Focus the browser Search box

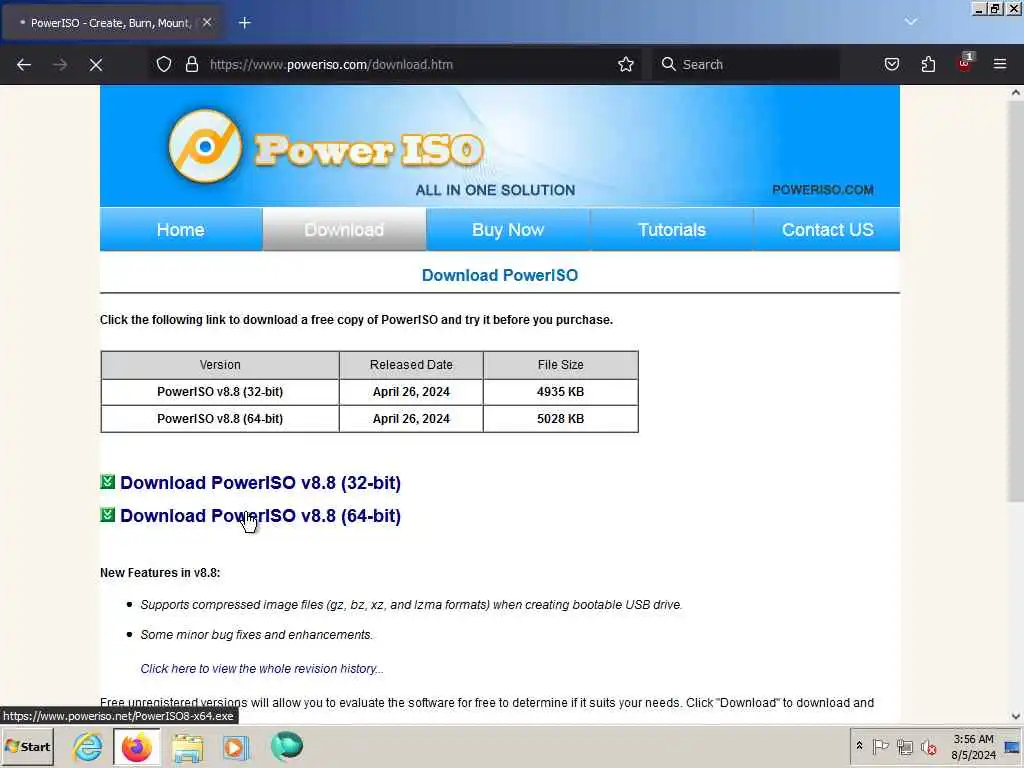745,64
